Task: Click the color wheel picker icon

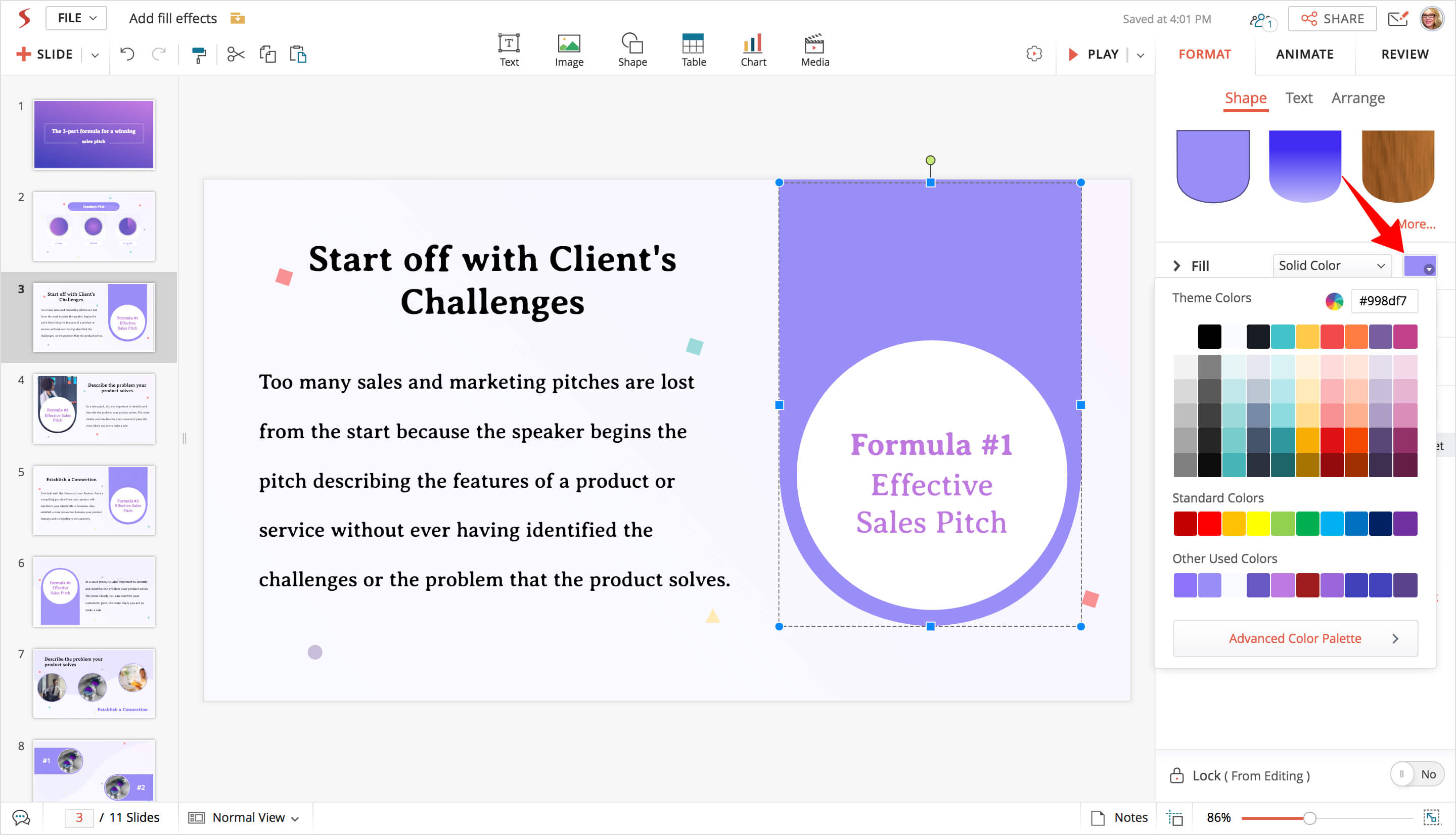Action: 1334,301
